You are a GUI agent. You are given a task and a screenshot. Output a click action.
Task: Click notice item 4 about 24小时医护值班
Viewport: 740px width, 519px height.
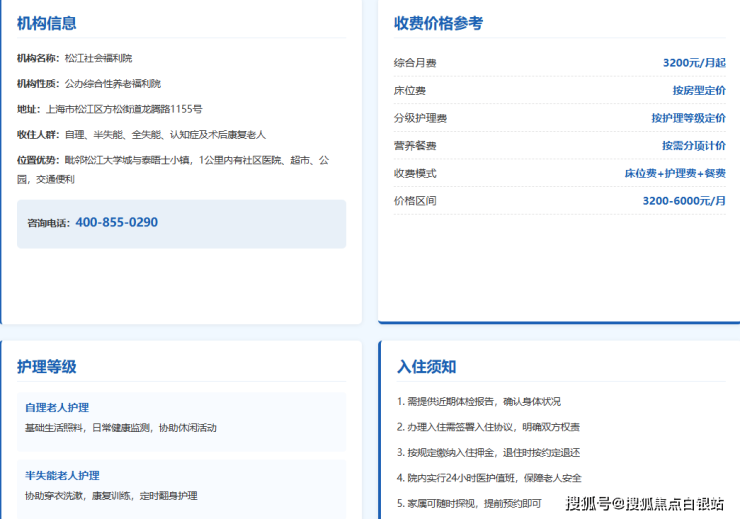[x=489, y=477]
